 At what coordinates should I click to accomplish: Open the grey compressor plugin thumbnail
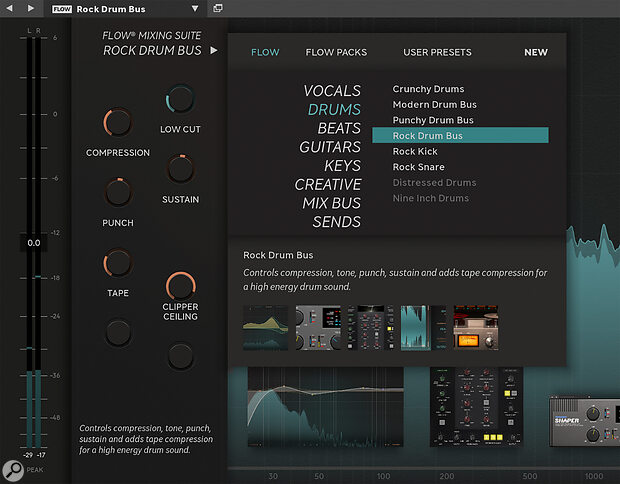pos(318,328)
